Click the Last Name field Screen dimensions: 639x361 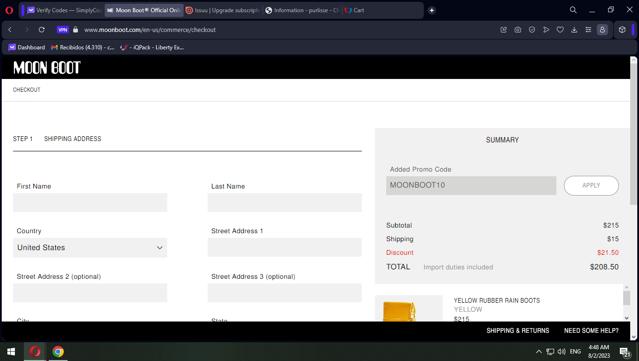pyautogui.click(x=284, y=203)
